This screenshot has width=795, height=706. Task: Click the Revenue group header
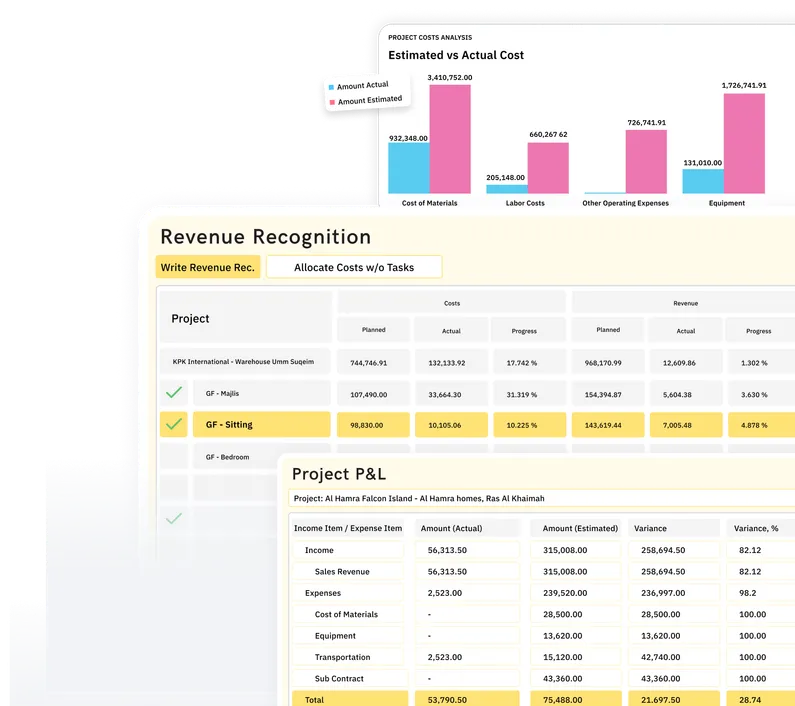tap(685, 303)
